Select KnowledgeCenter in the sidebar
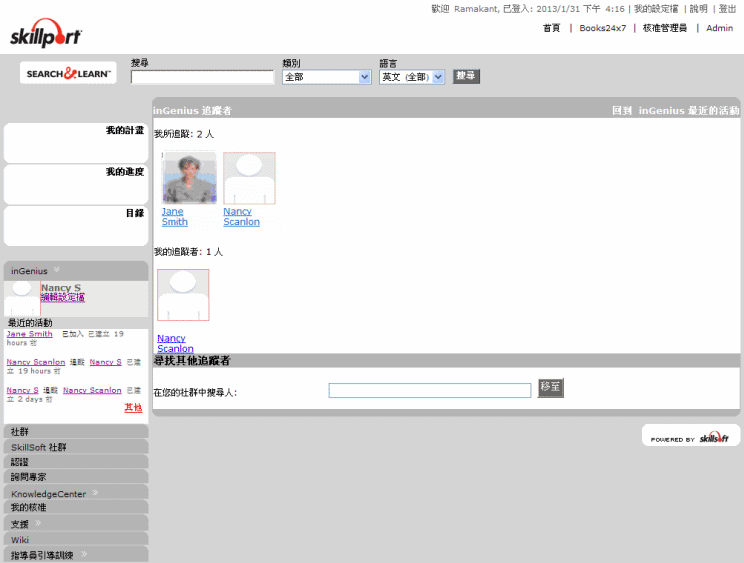The image size is (744, 563). 76,492
